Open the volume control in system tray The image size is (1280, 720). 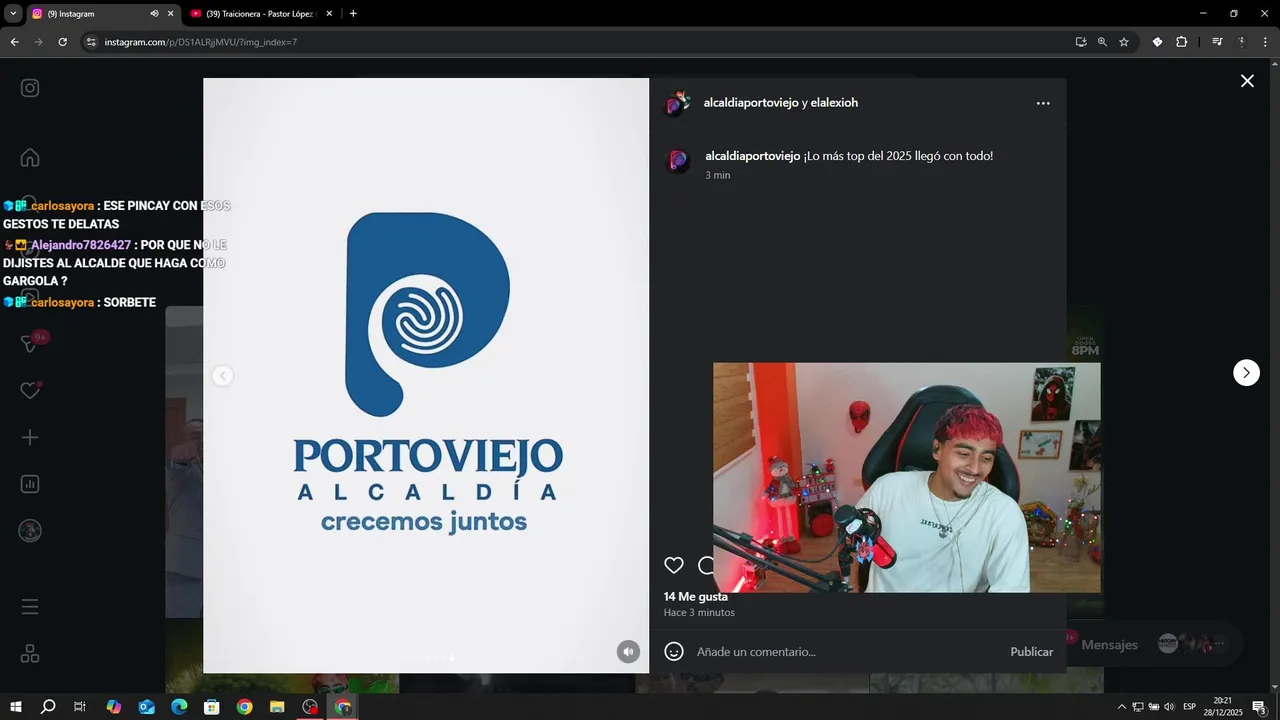(1169, 707)
